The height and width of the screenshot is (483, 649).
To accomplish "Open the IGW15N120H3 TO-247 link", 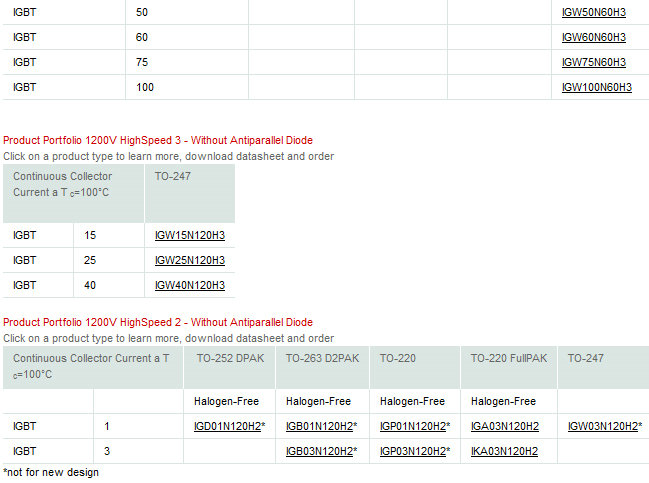I will coord(189,236).
